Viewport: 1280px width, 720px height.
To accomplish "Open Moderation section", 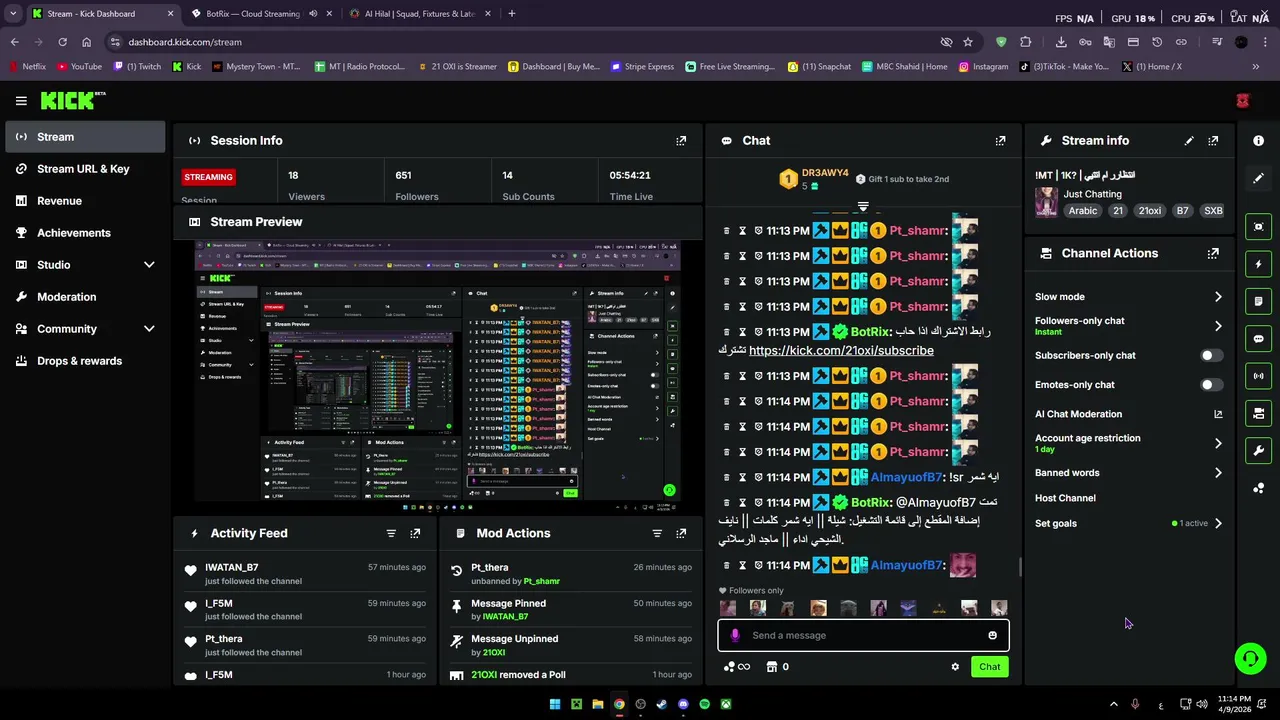I will pyautogui.click(x=85, y=297).
